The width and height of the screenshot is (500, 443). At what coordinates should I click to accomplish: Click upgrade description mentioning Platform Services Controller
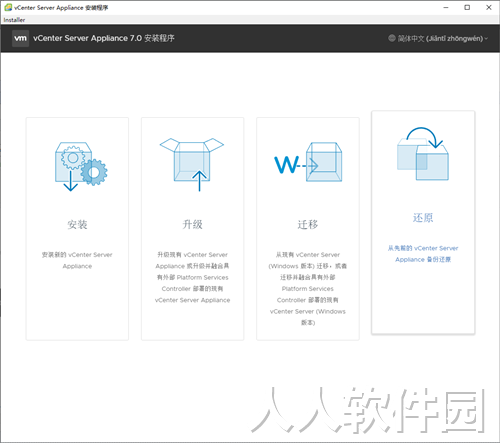click(192, 277)
